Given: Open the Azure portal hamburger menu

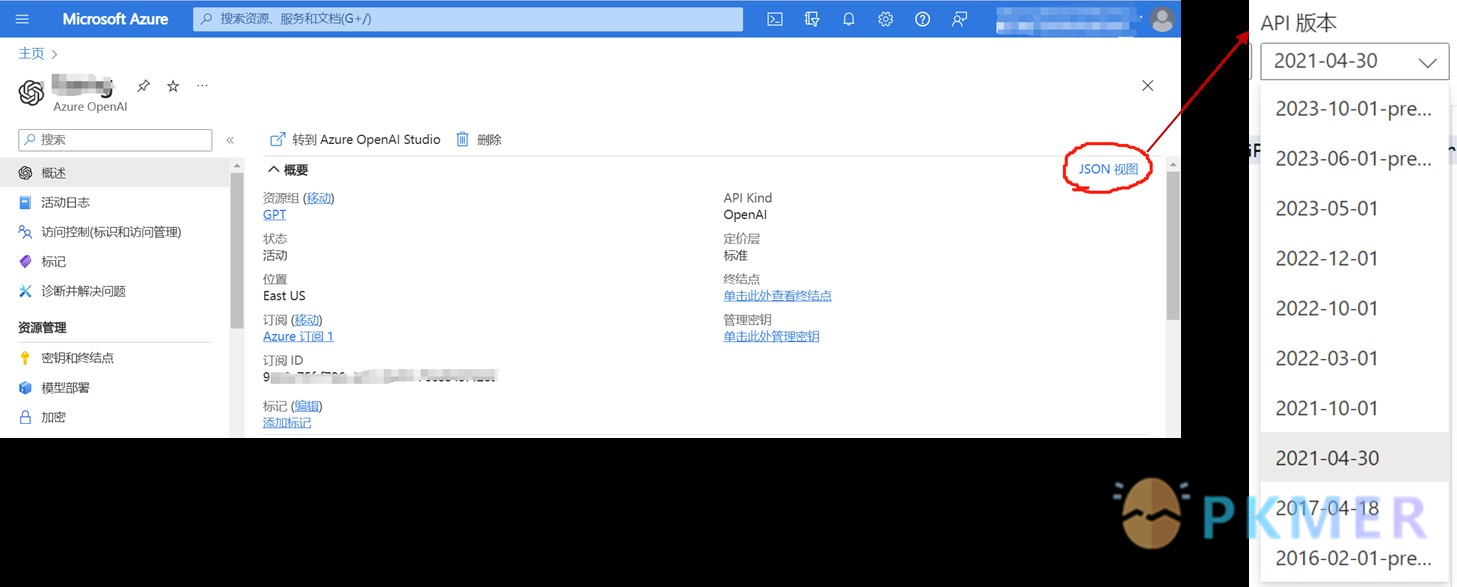Looking at the screenshot, I should 22,19.
